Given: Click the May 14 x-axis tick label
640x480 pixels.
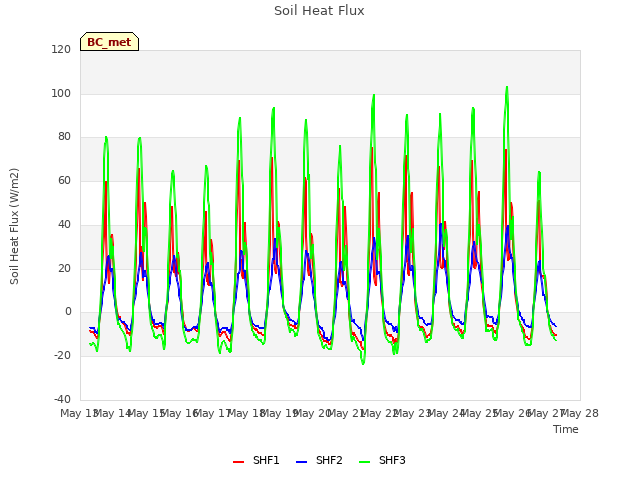Looking at the screenshot, I should click(x=113, y=413).
